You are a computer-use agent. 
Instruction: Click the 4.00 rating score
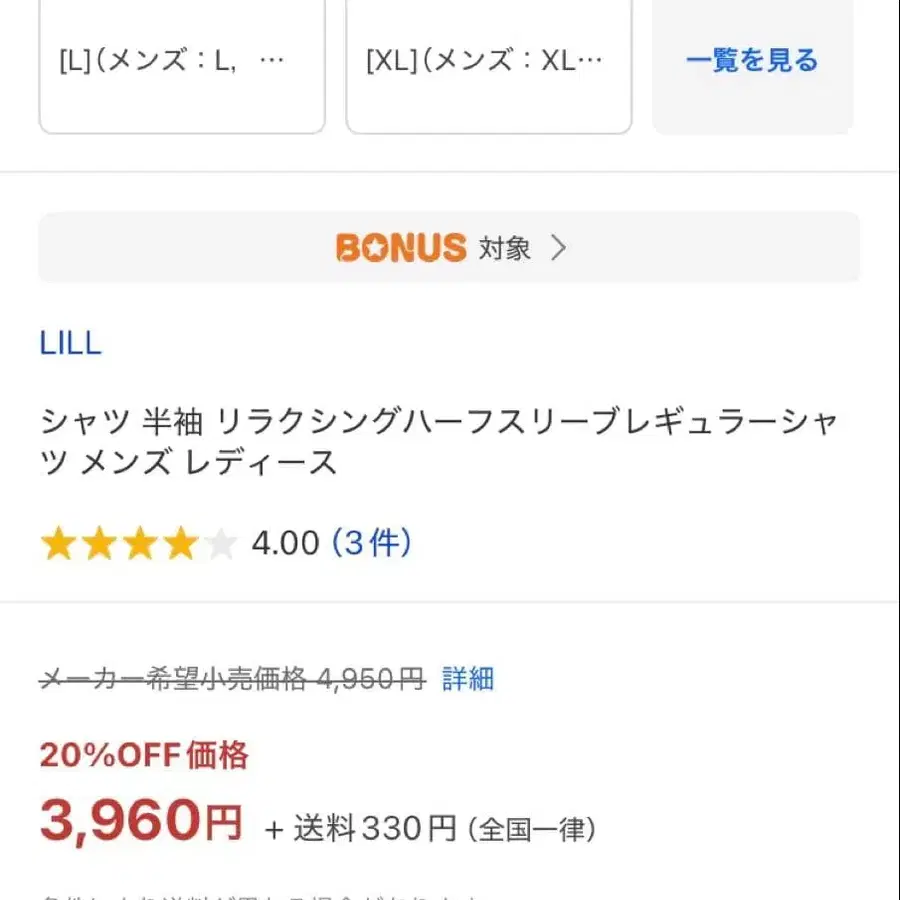285,543
